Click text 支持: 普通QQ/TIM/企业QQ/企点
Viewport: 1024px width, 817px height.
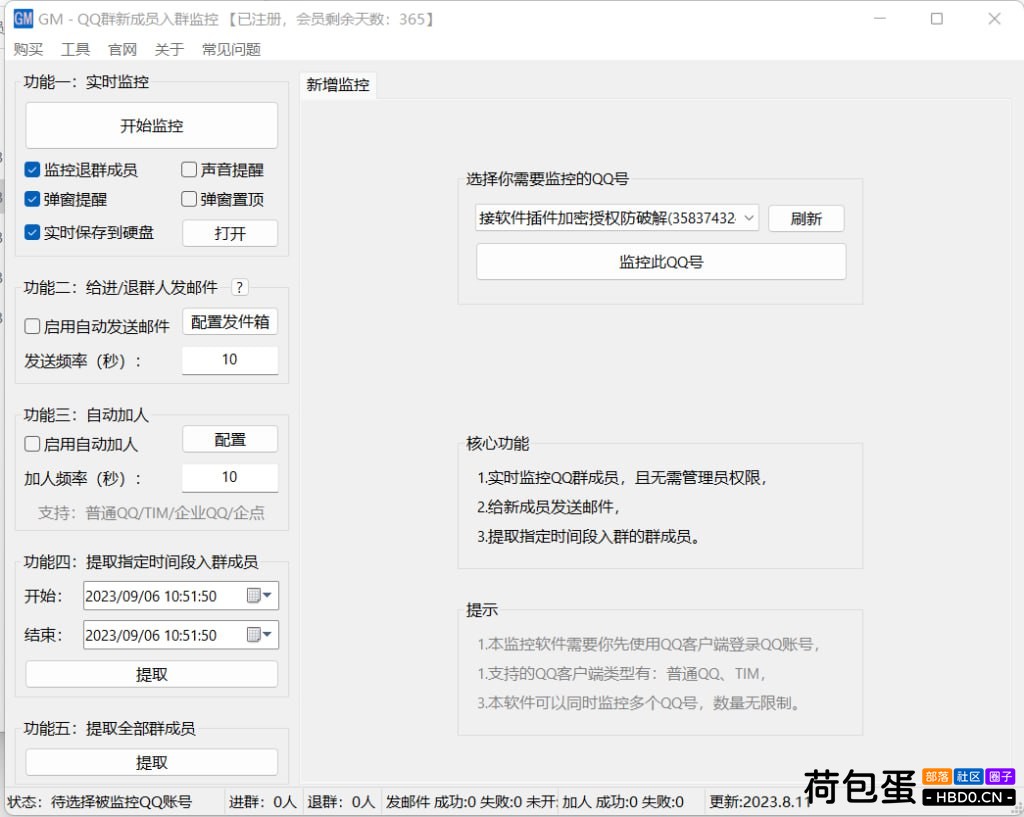pyautogui.click(x=152, y=513)
